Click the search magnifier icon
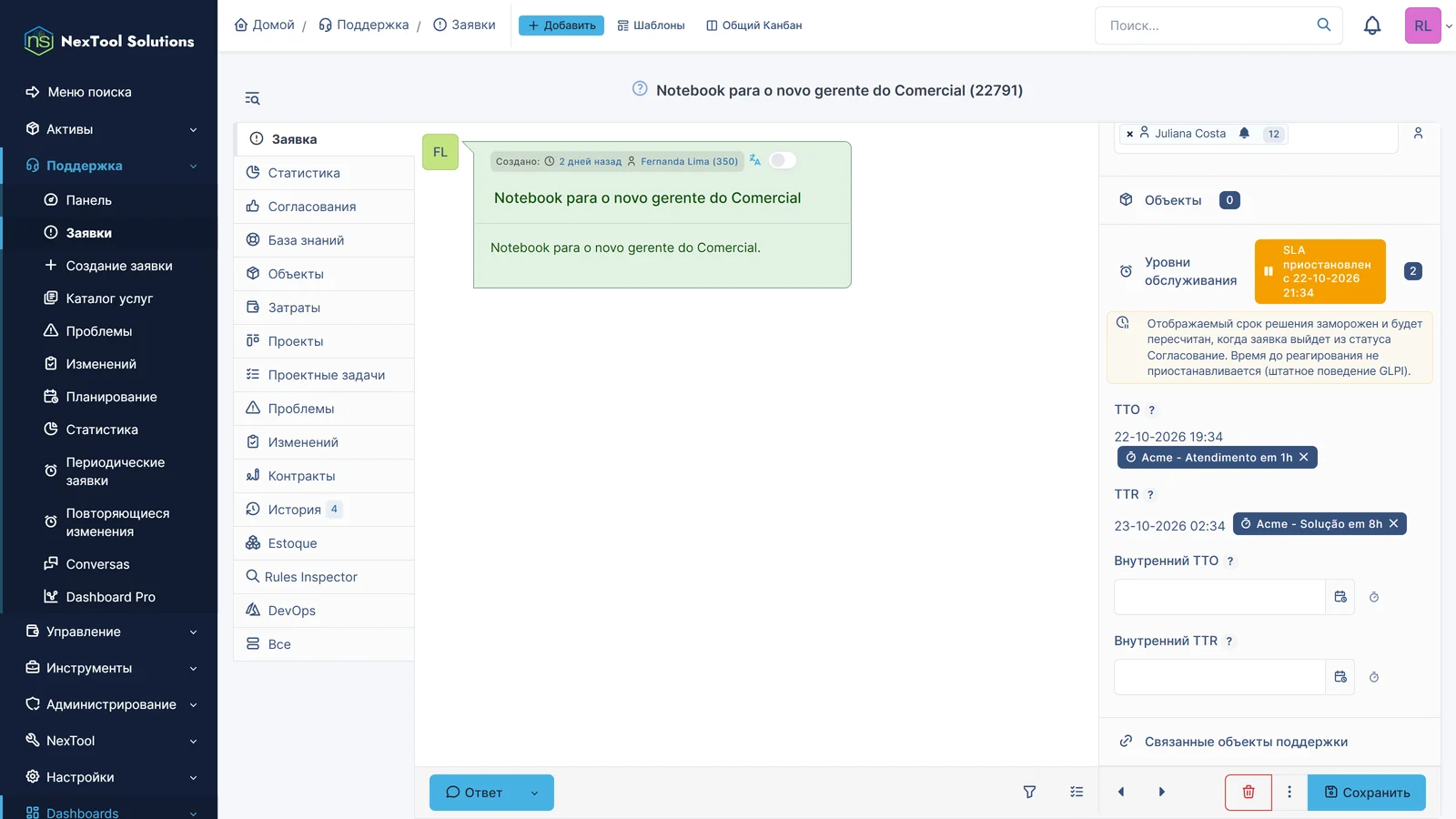1456x819 pixels. point(1323,25)
